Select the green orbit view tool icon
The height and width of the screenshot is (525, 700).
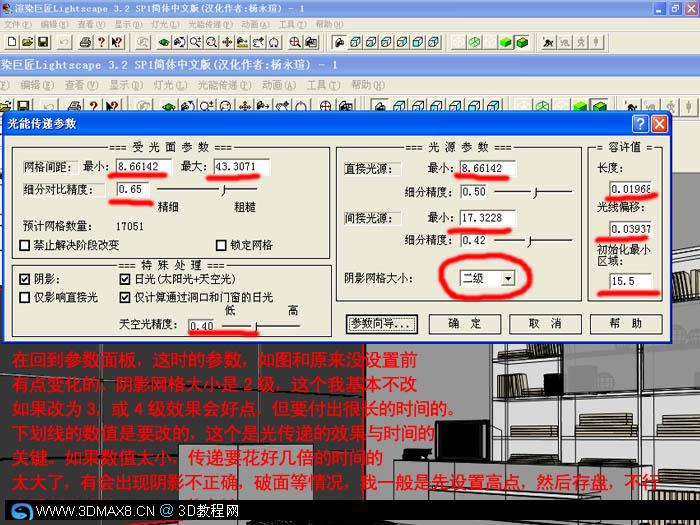164,42
